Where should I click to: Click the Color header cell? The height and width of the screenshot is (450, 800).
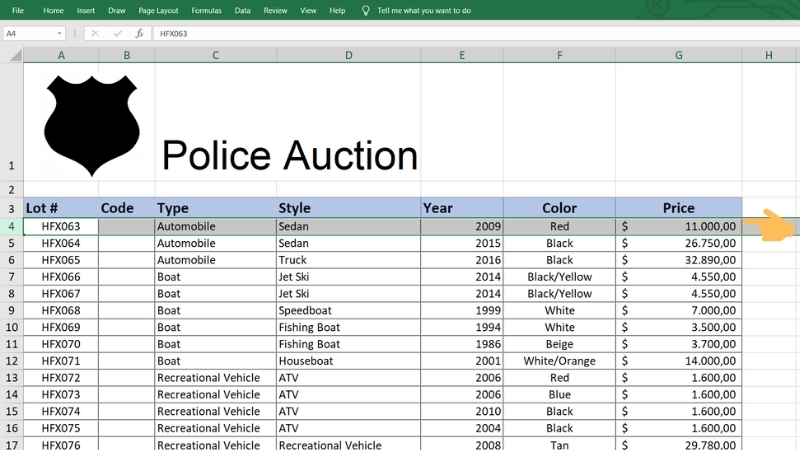click(x=559, y=208)
